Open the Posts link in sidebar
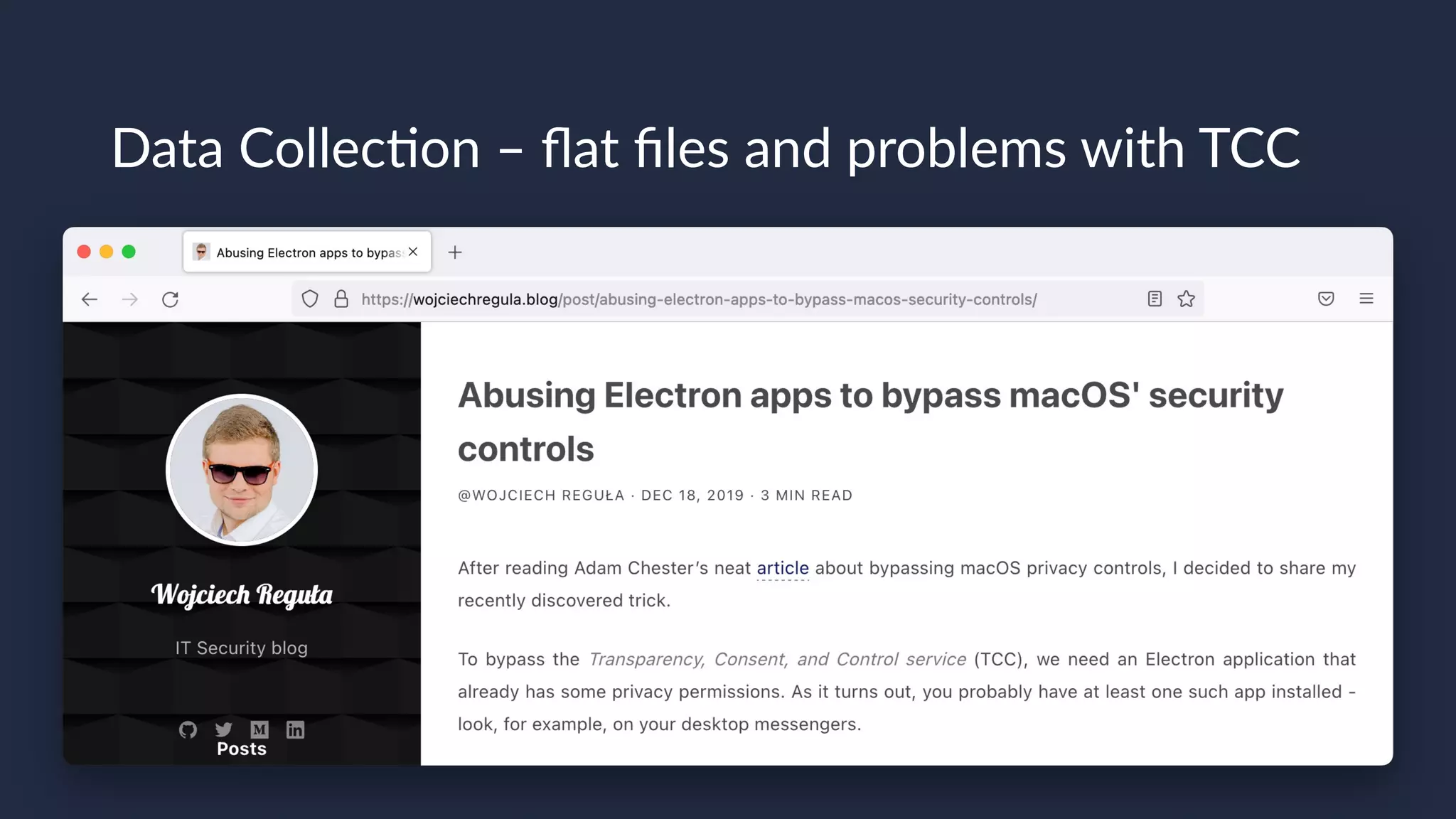 coord(242,749)
